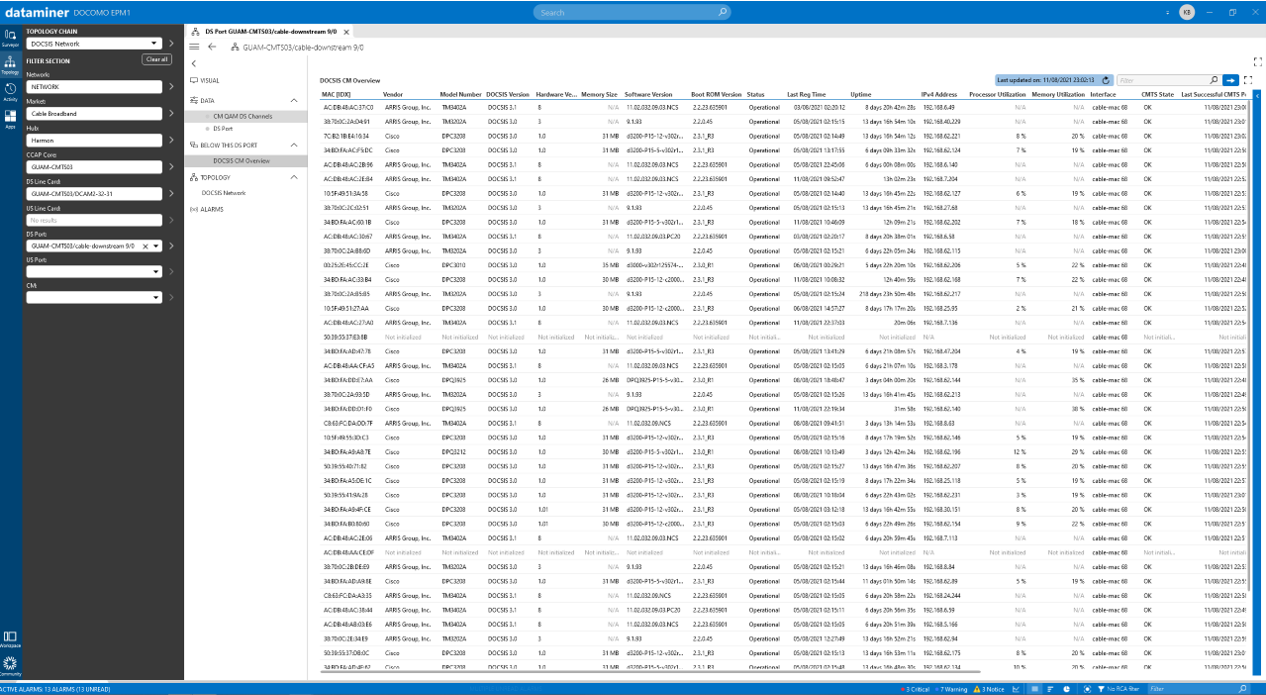Switch to DS Port GUAM-CMTS03 tab

[272, 31]
